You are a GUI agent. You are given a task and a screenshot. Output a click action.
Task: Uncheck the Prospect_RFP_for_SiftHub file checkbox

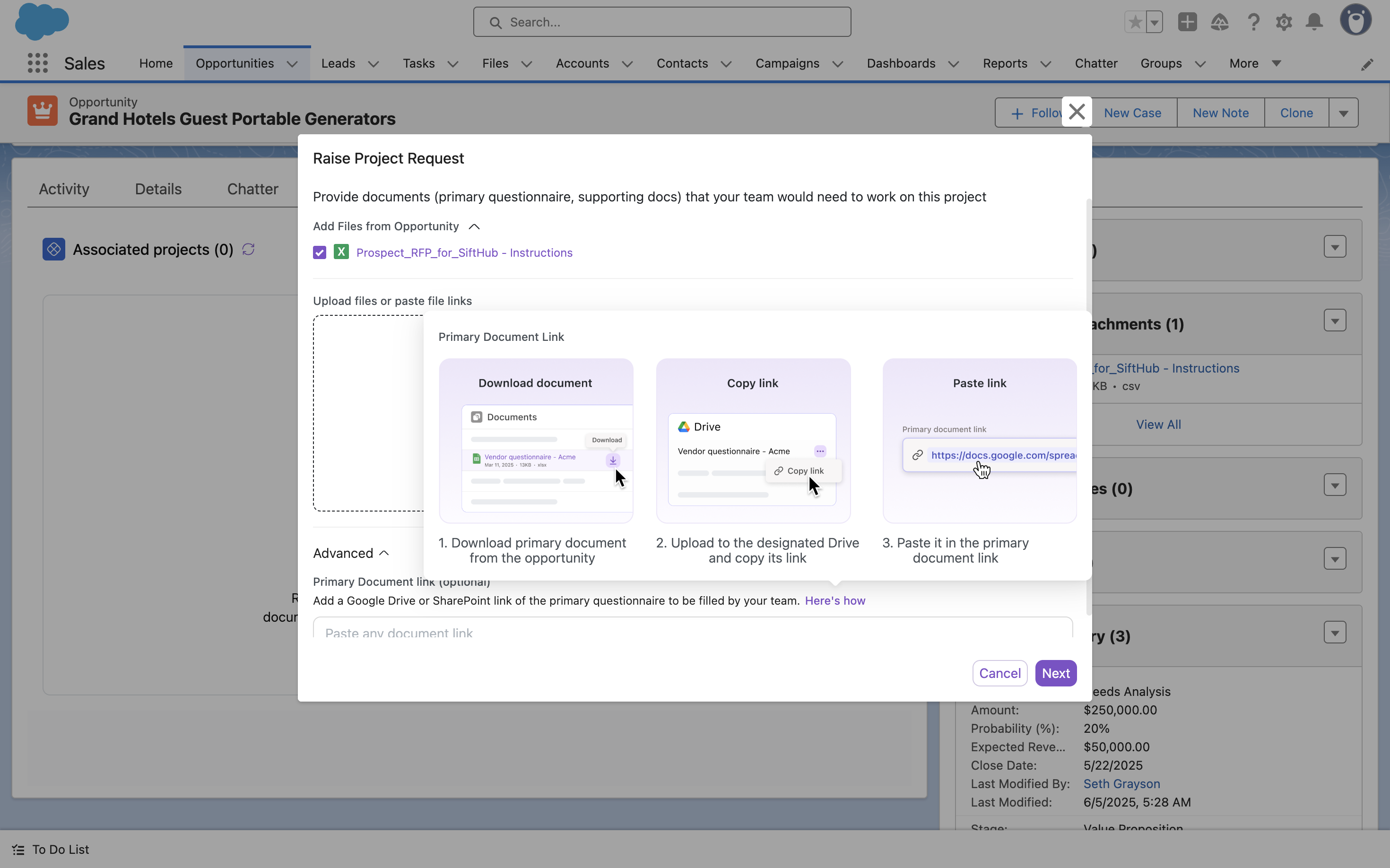point(319,252)
